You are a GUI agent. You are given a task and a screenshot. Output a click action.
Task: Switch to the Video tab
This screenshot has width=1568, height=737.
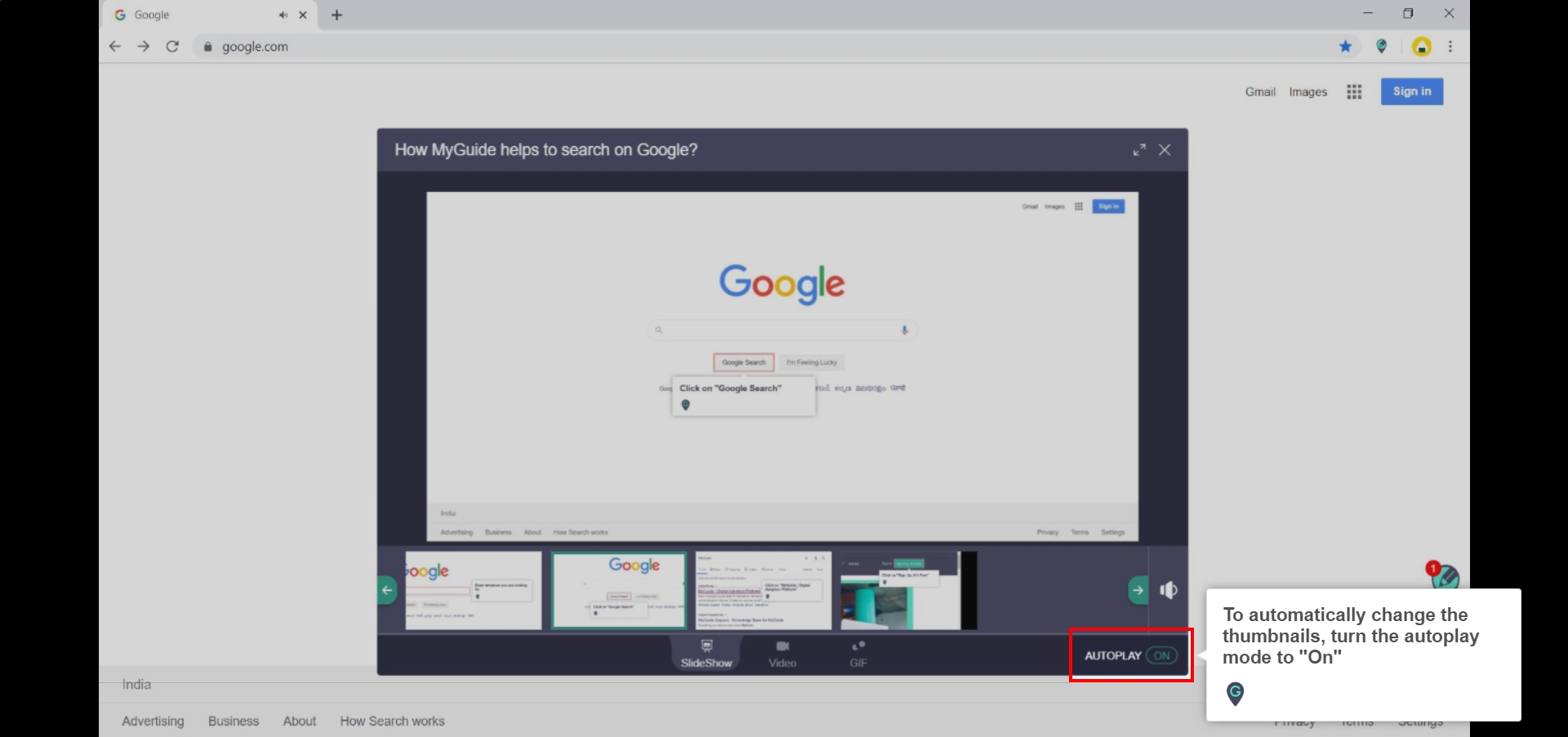(x=782, y=655)
